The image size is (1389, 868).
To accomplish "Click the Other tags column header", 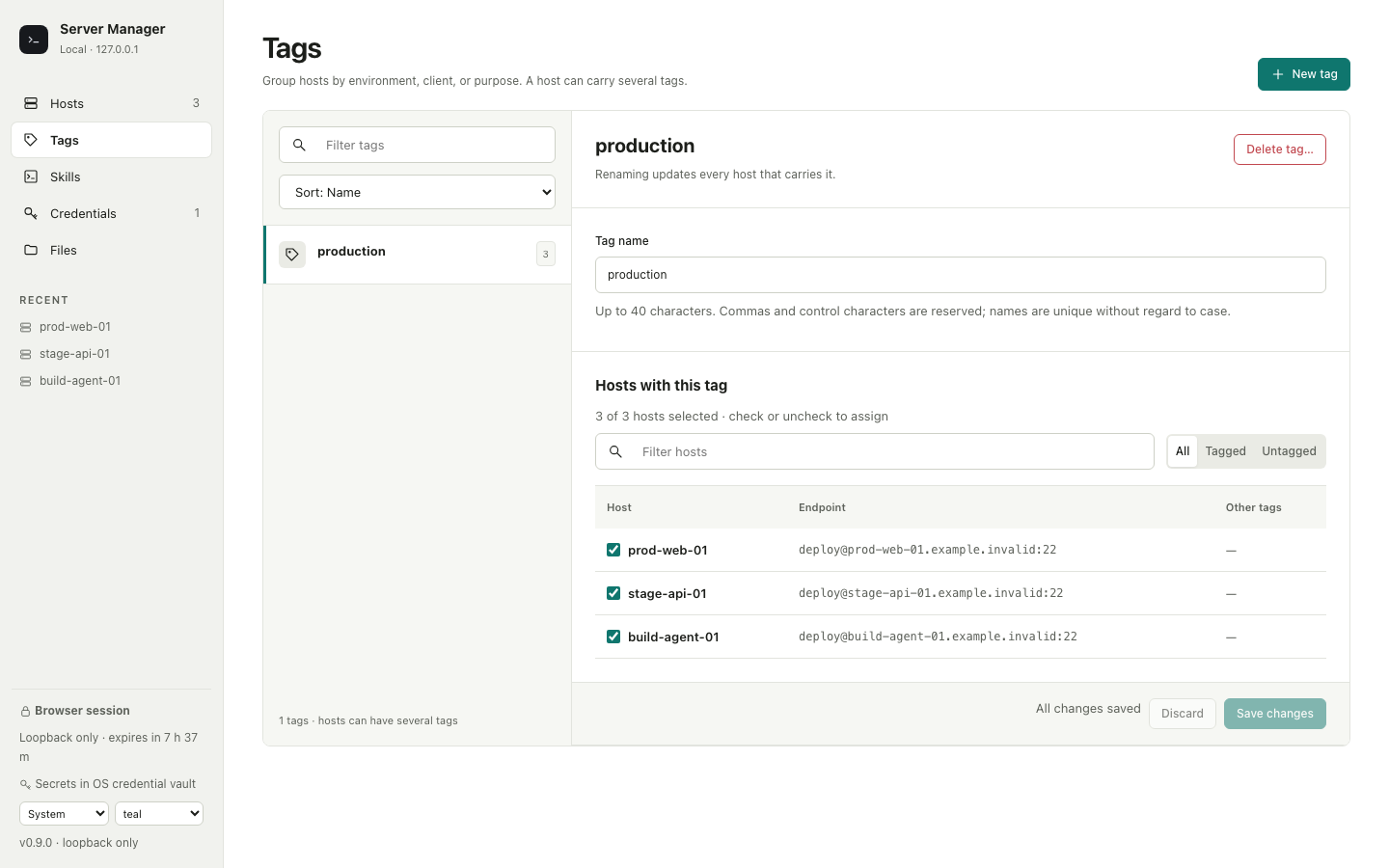I will (1253, 507).
